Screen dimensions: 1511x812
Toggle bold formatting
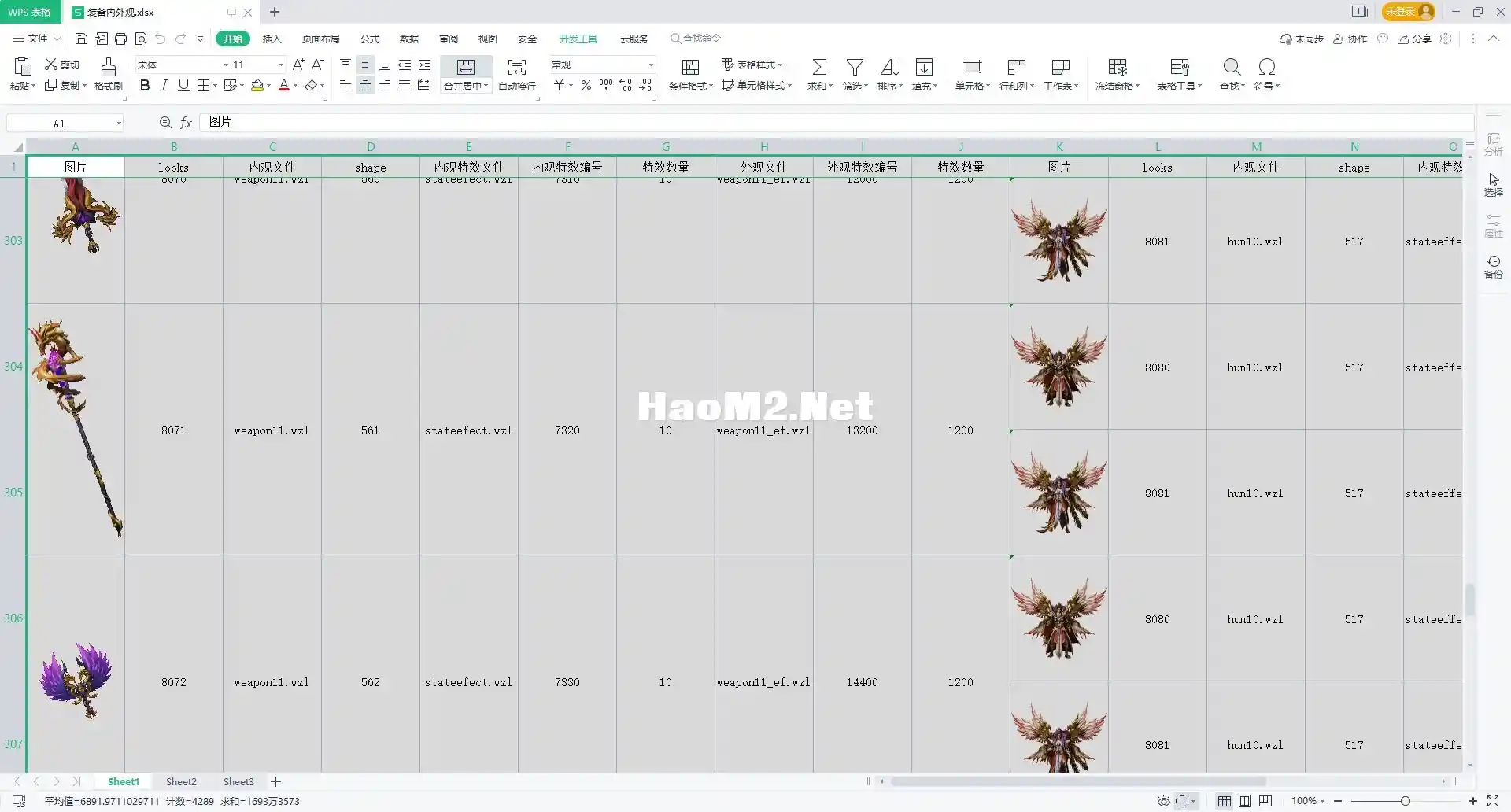pyautogui.click(x=145, y=85)
